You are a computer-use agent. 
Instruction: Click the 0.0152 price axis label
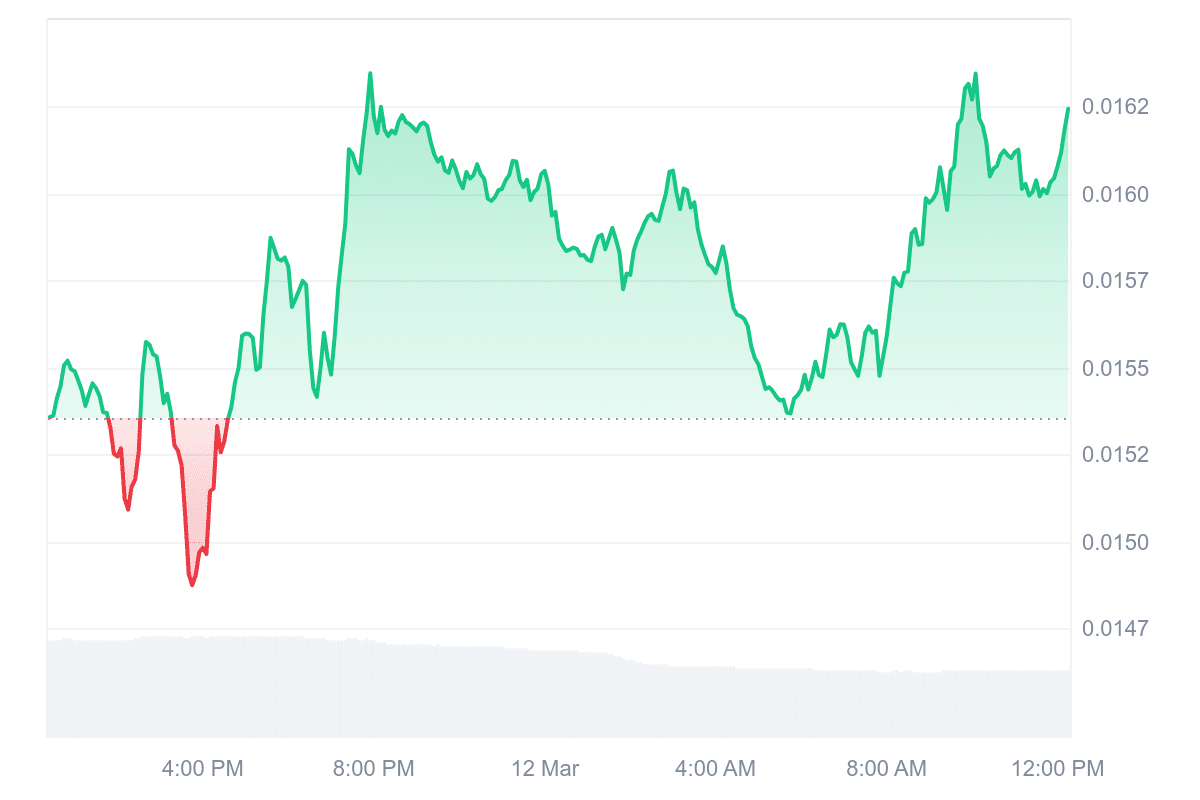pyautogui.click(x=1115, y=455)
